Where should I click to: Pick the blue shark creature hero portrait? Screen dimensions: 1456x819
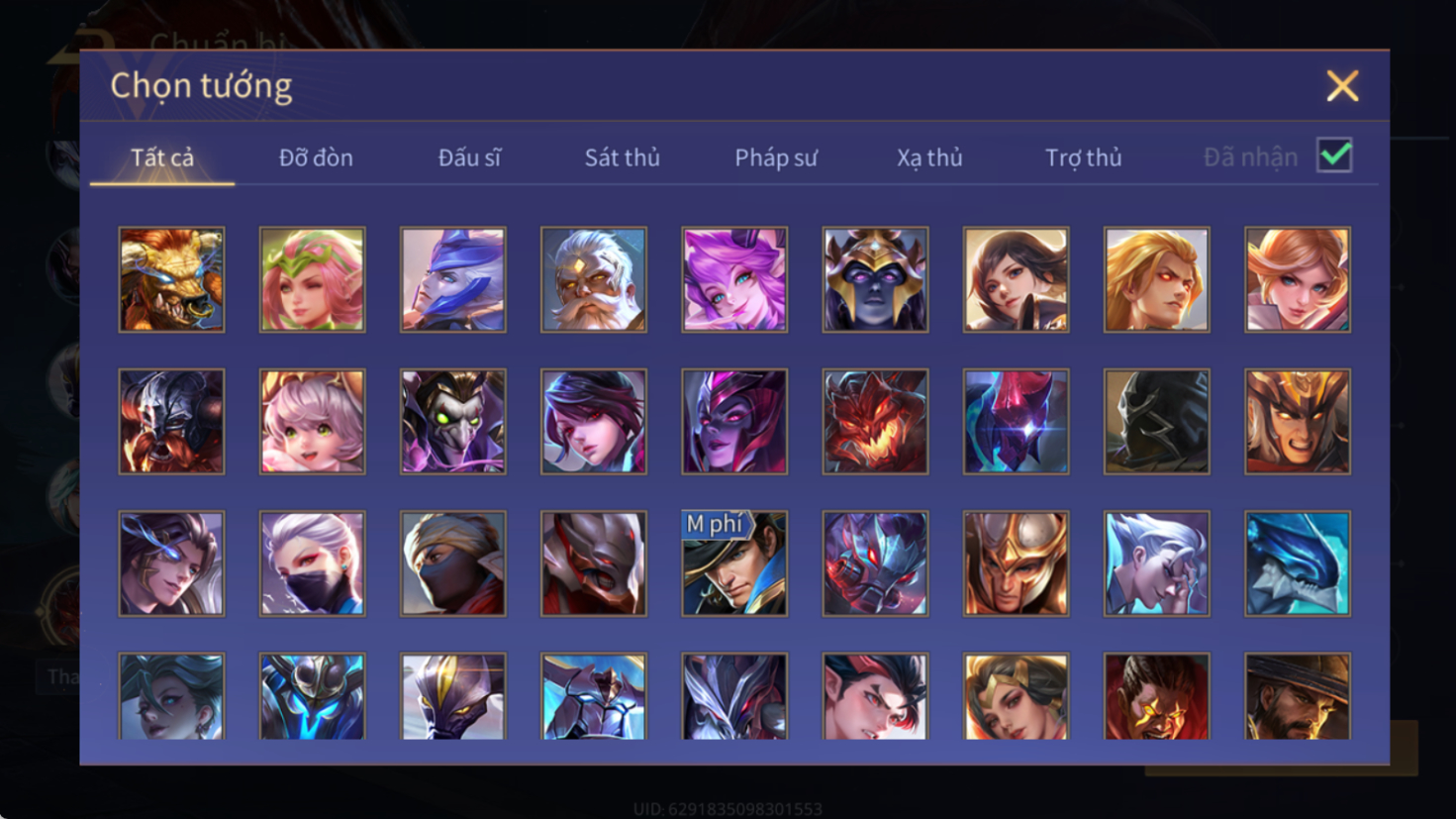(1298, 563)
